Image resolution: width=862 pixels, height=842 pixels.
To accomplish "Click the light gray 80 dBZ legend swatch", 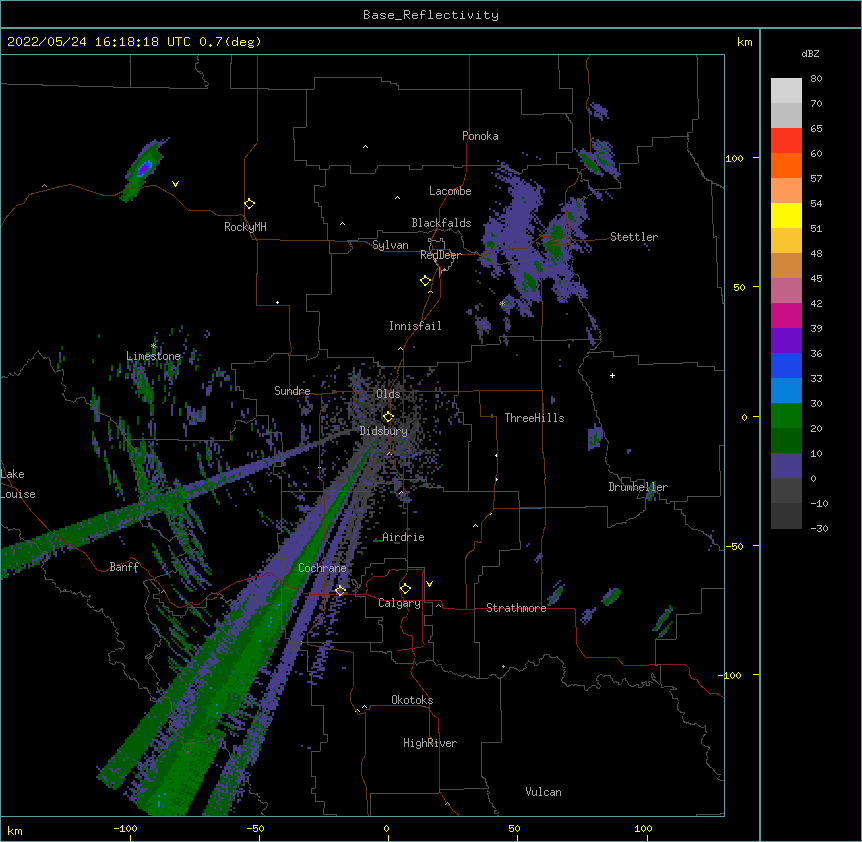I will (x=786, y=90).
